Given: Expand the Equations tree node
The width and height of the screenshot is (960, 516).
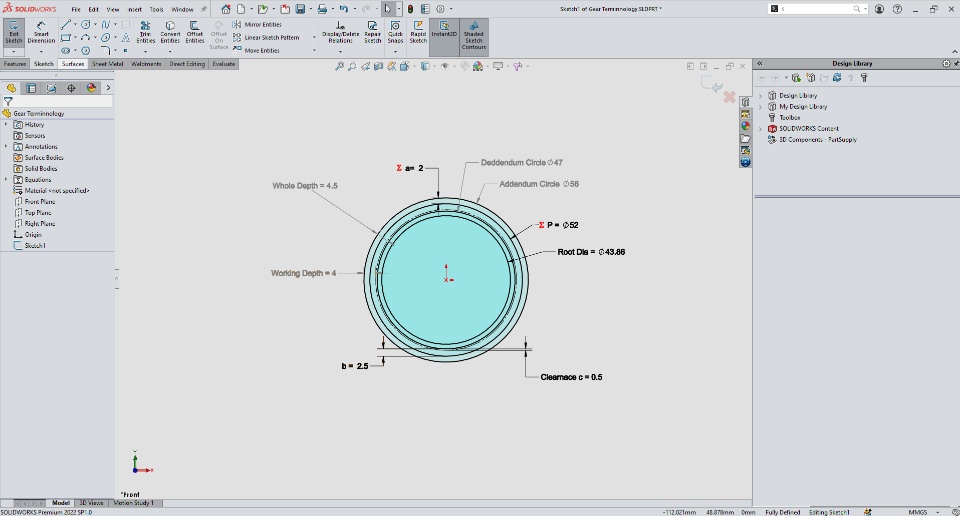Looking at the screenshot, I should click(x=6, y=179).
